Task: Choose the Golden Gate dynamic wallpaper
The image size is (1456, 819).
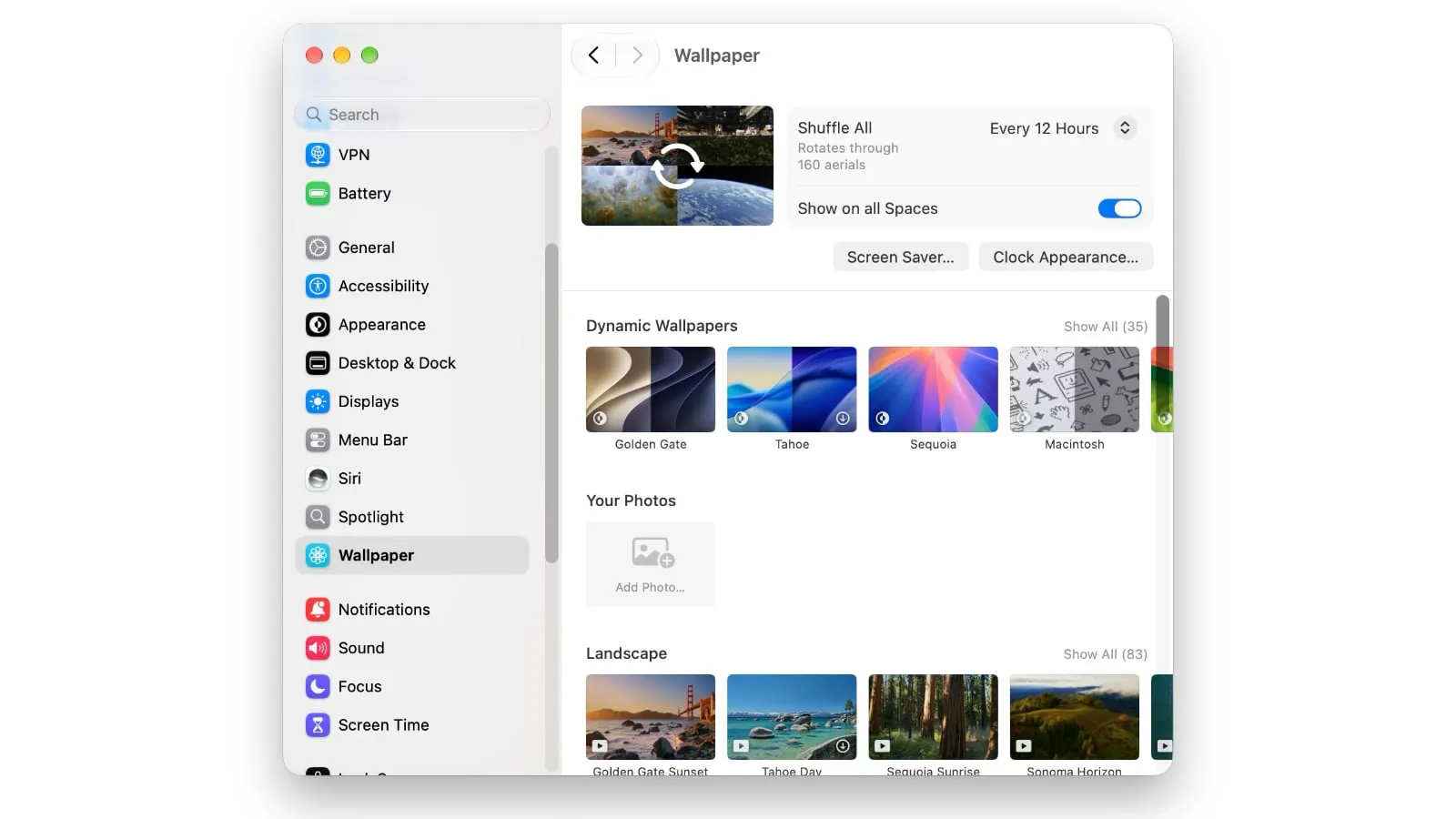Action: (x=651, y=389)
